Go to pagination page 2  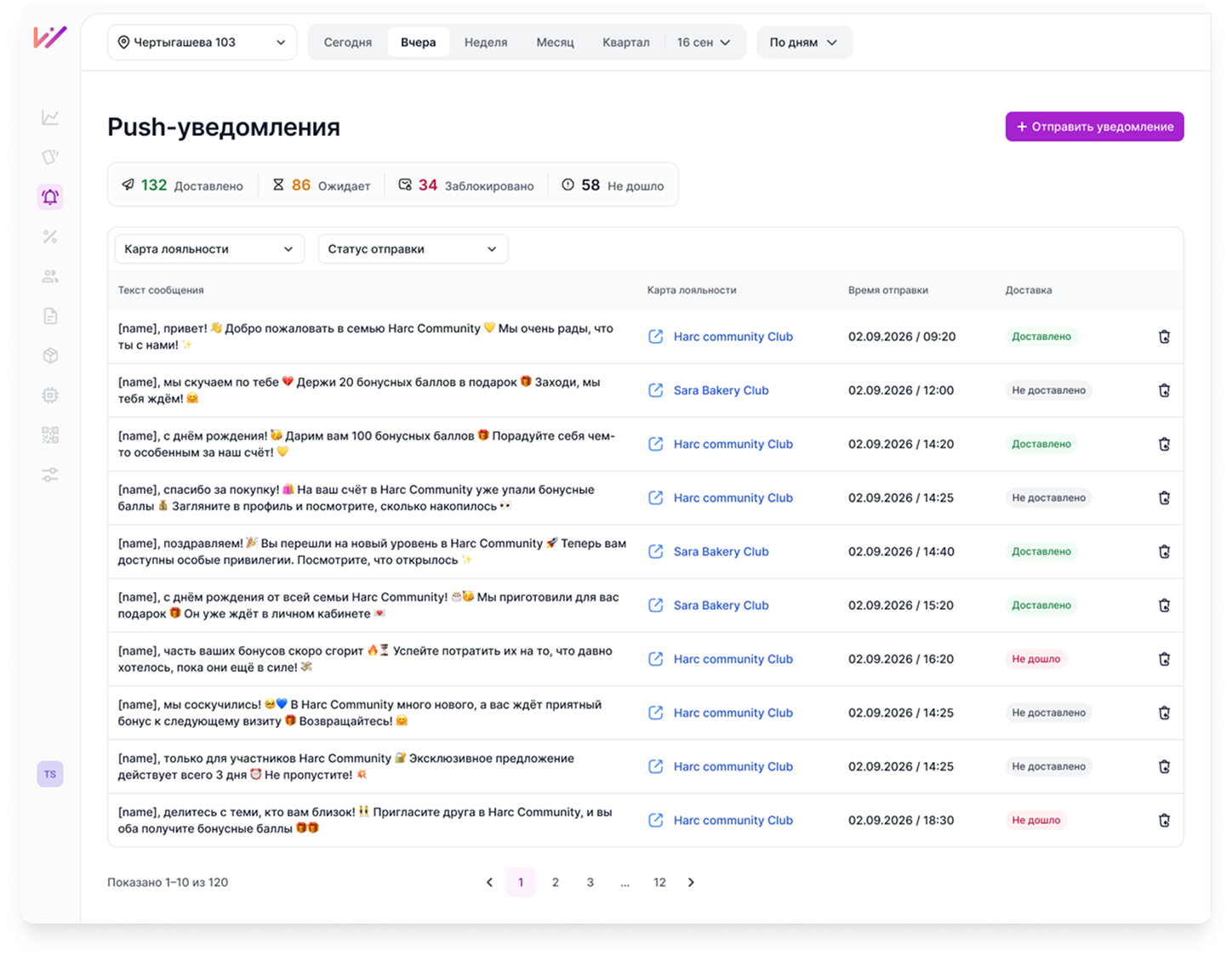coord(556,883)
